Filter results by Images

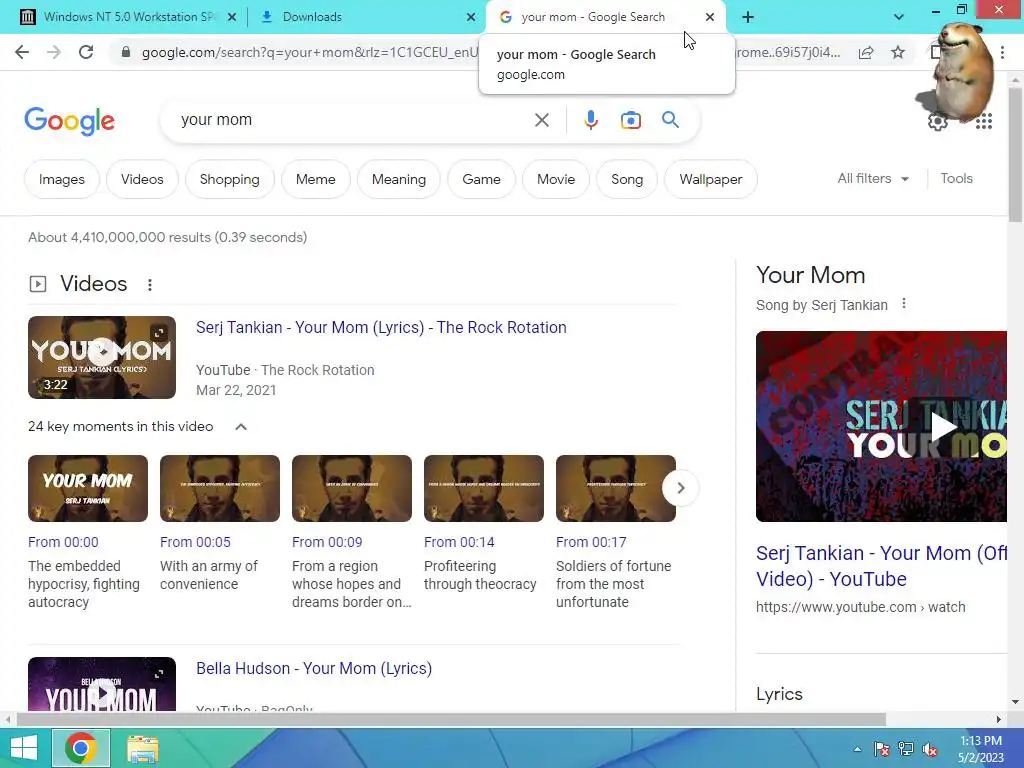pos(62,179)
